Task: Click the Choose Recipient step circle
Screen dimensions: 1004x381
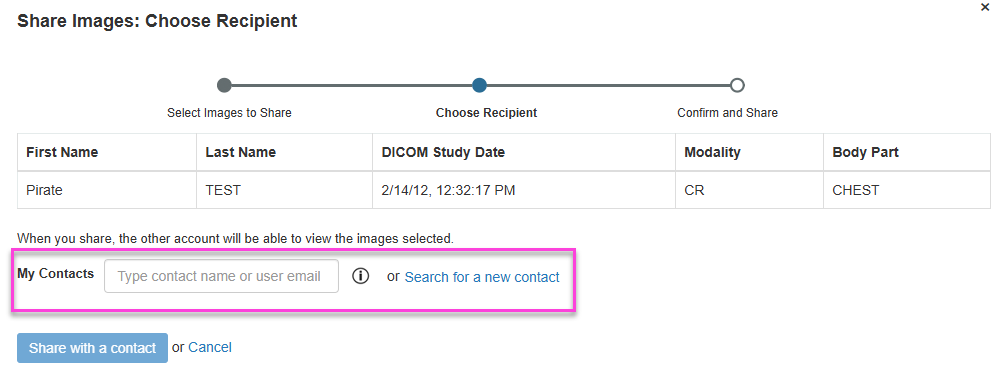Action: [x=480, y=85]
